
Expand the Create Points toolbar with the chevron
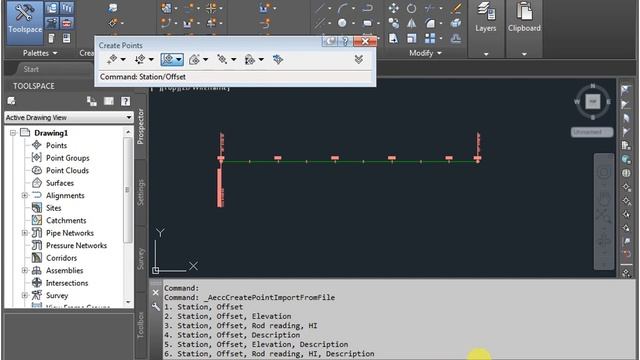(x=359, y=60)
